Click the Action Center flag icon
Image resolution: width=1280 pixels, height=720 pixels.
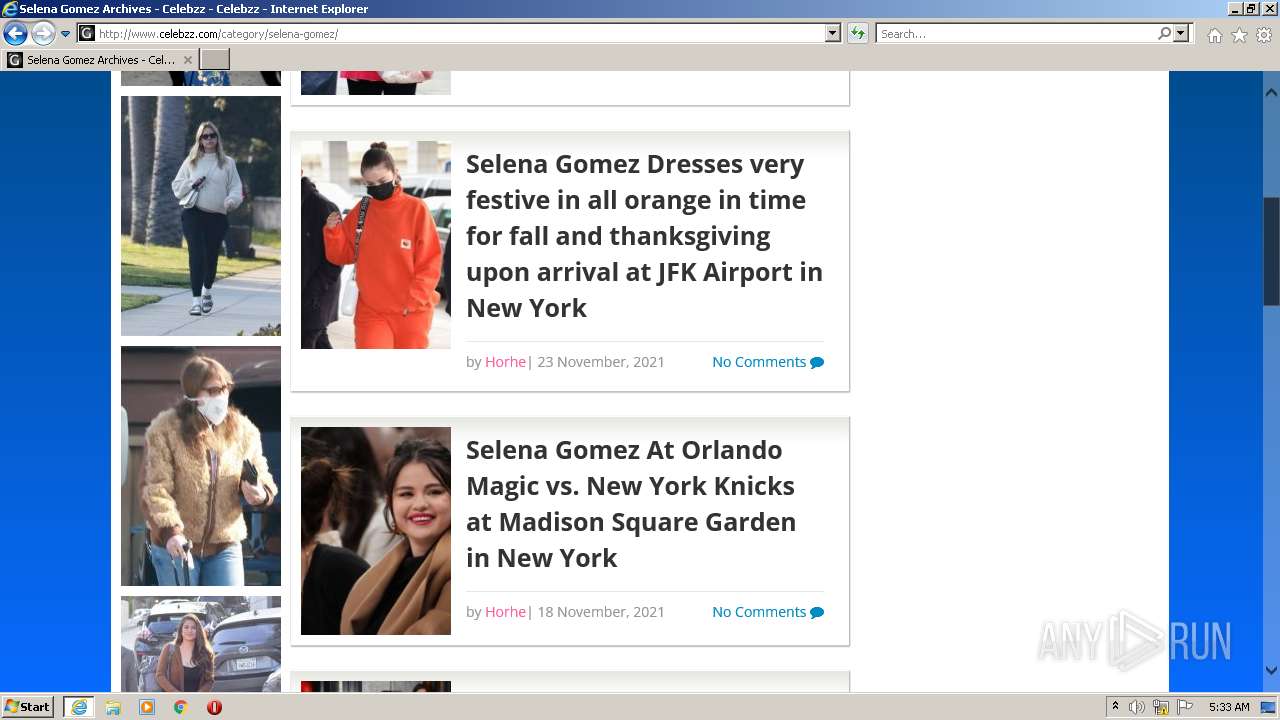(1185, 707)
